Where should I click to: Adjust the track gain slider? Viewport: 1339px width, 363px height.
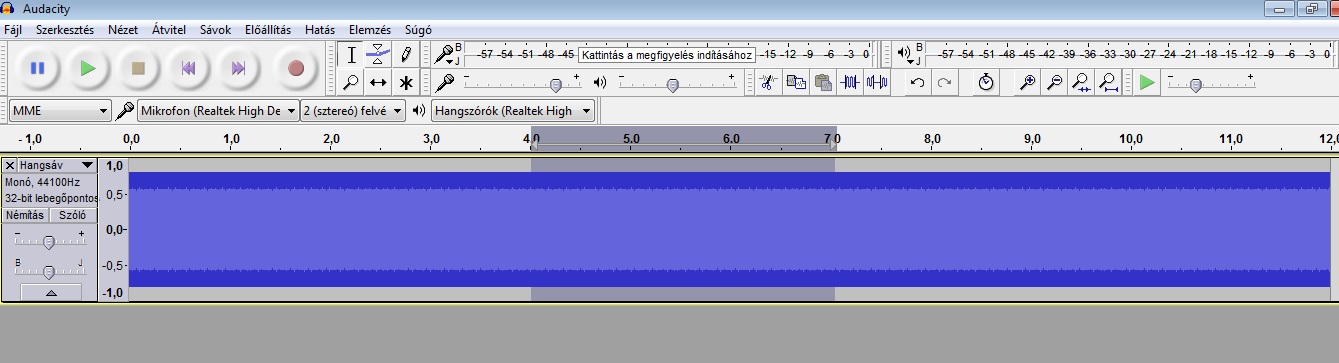49,241
